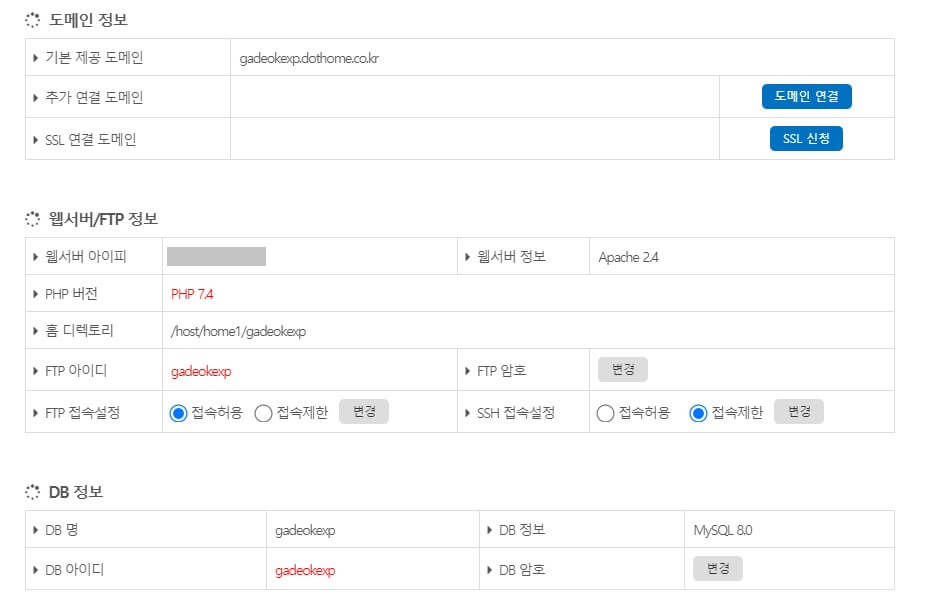The width and height of the screenshot is (927, 610).
Task: Click the 웹서버 정보 label
Action: click(511, 257)
